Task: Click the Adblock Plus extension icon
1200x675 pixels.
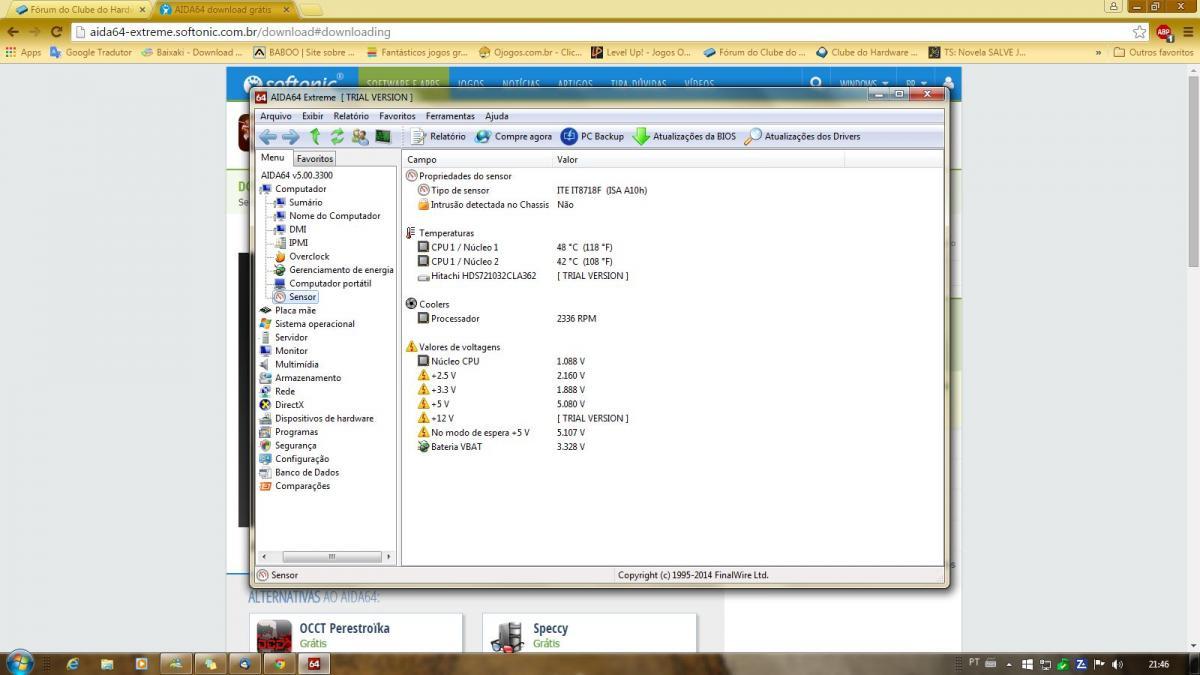Action: pos(1164,31)
